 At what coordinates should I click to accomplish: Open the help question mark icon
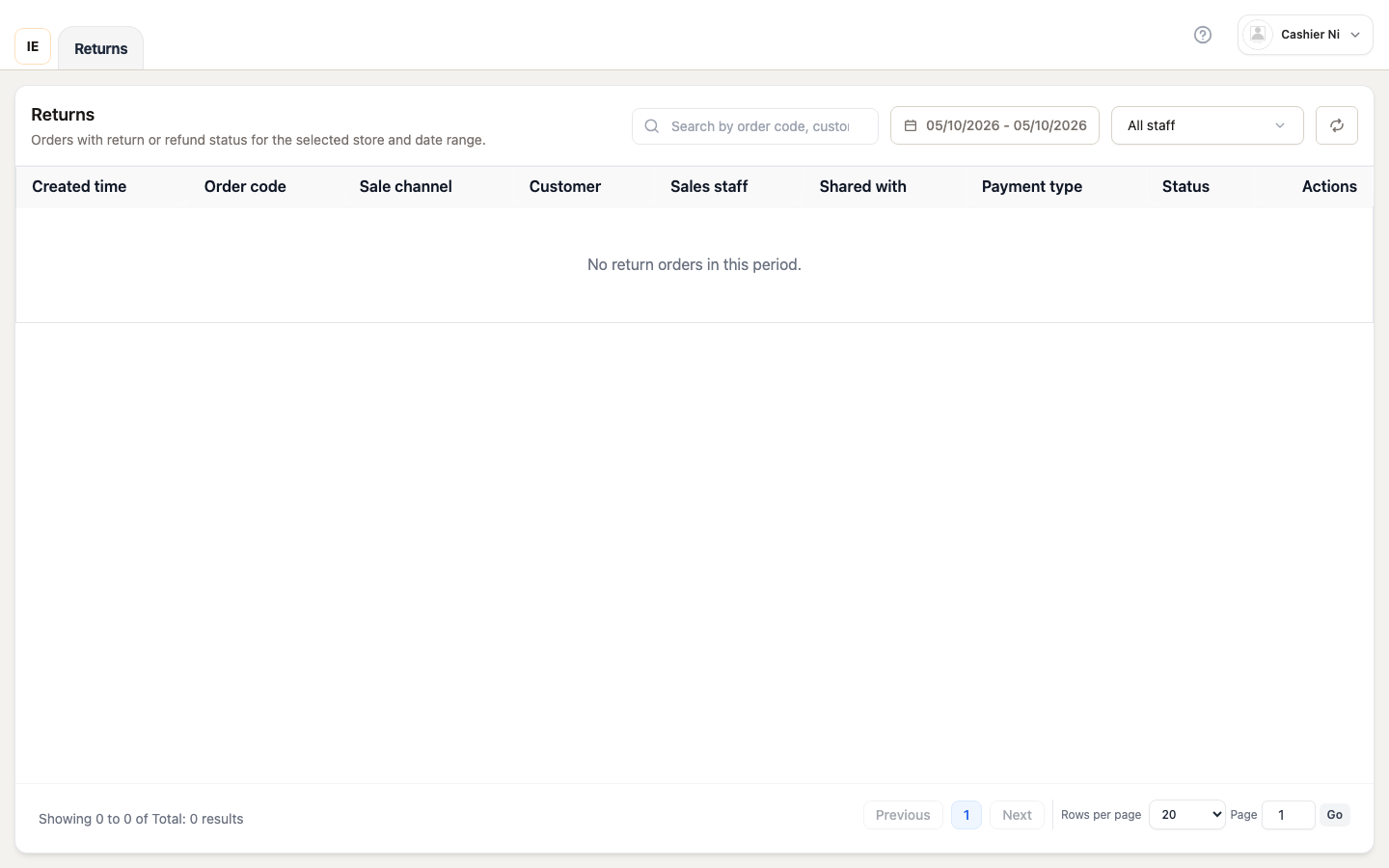pos(1202,35)
